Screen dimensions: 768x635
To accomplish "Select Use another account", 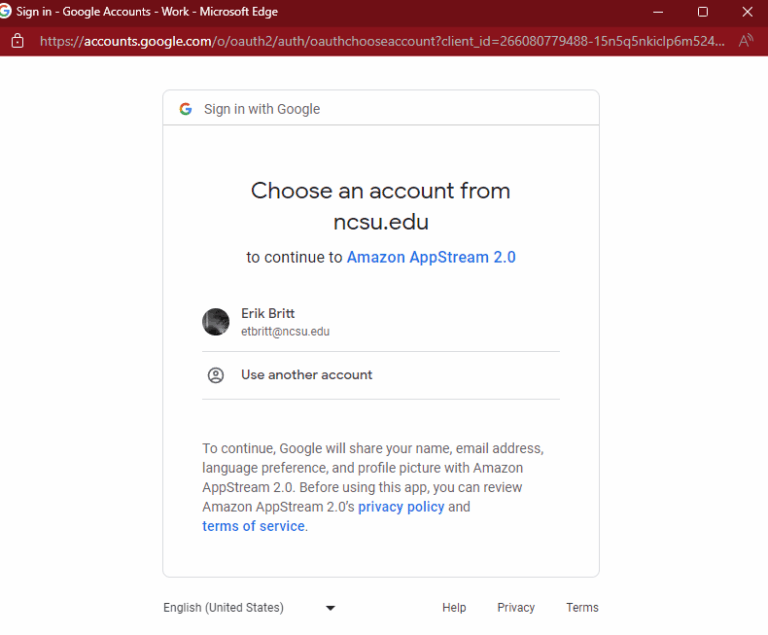I will (306, 375).
